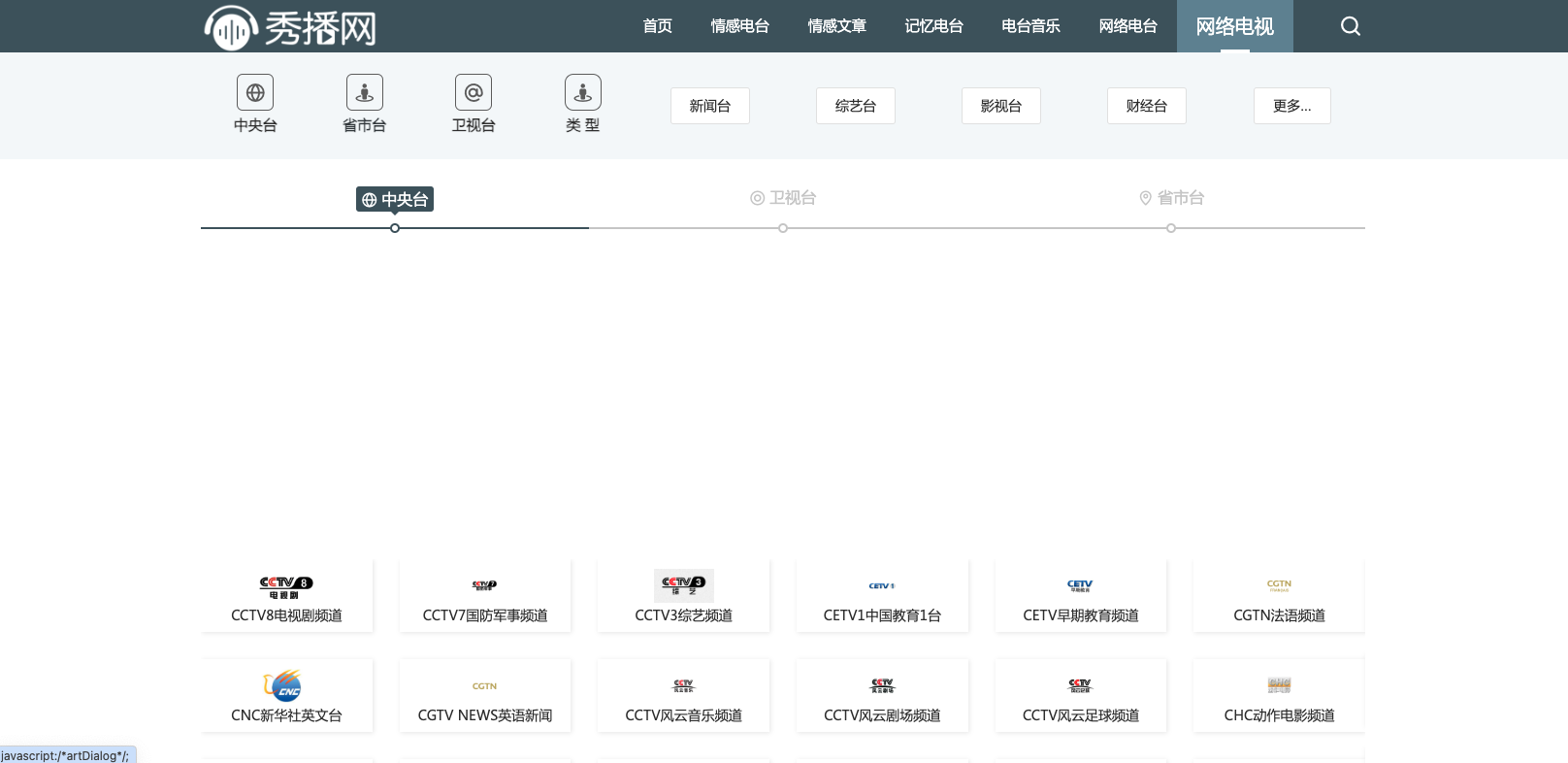The height and width of the screenshot is (763, 1568).
Task: Open the CCTV风云剧场频道 text link
Action: [882, 715]
